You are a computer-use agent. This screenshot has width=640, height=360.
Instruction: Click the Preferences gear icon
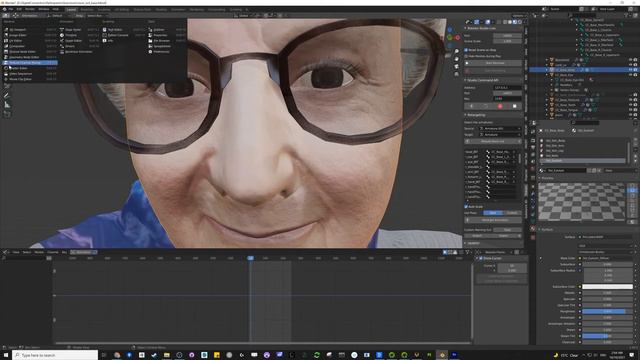150,52
